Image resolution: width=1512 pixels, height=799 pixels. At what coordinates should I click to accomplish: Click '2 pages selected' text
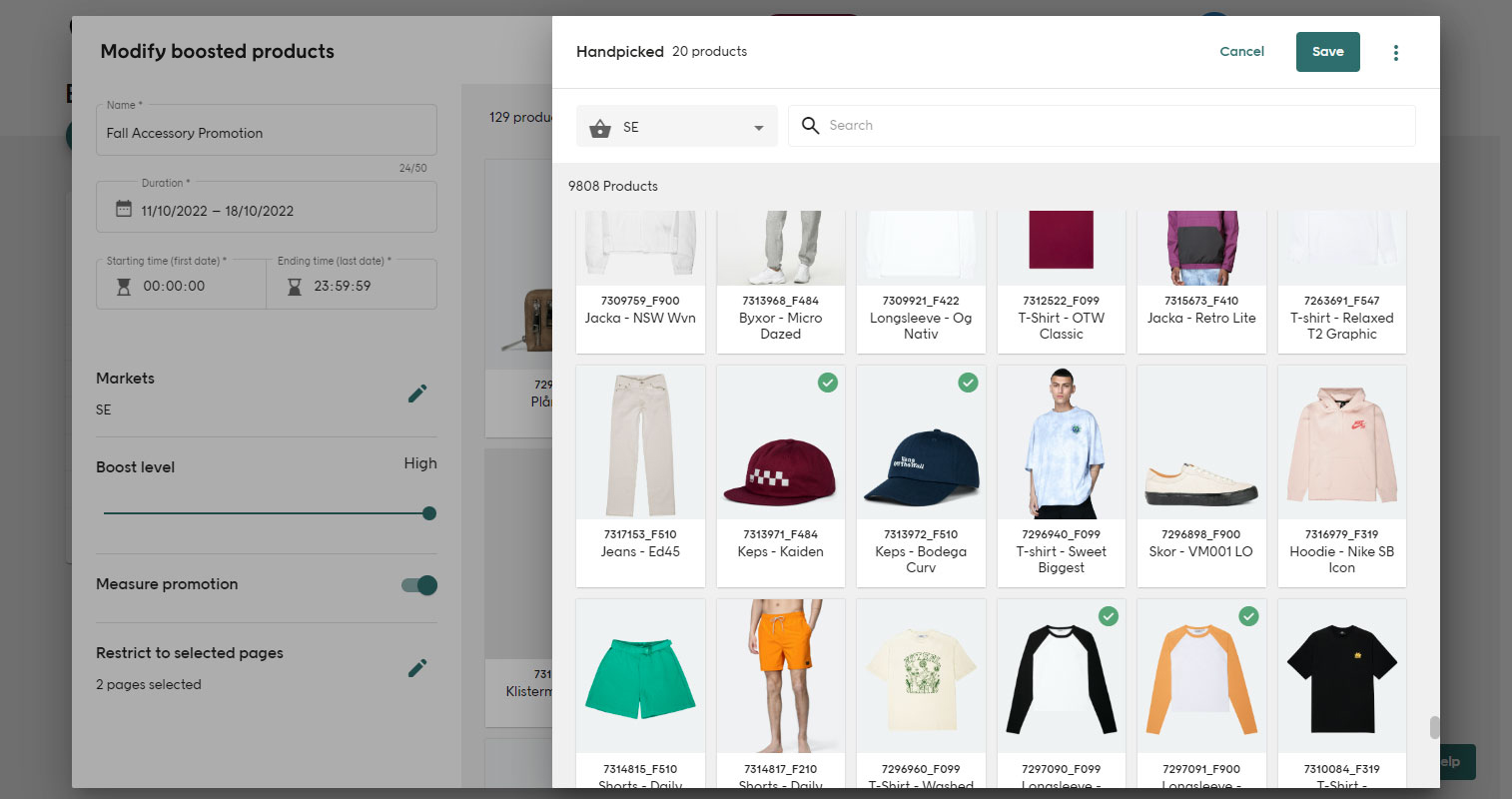pos(149,684)
